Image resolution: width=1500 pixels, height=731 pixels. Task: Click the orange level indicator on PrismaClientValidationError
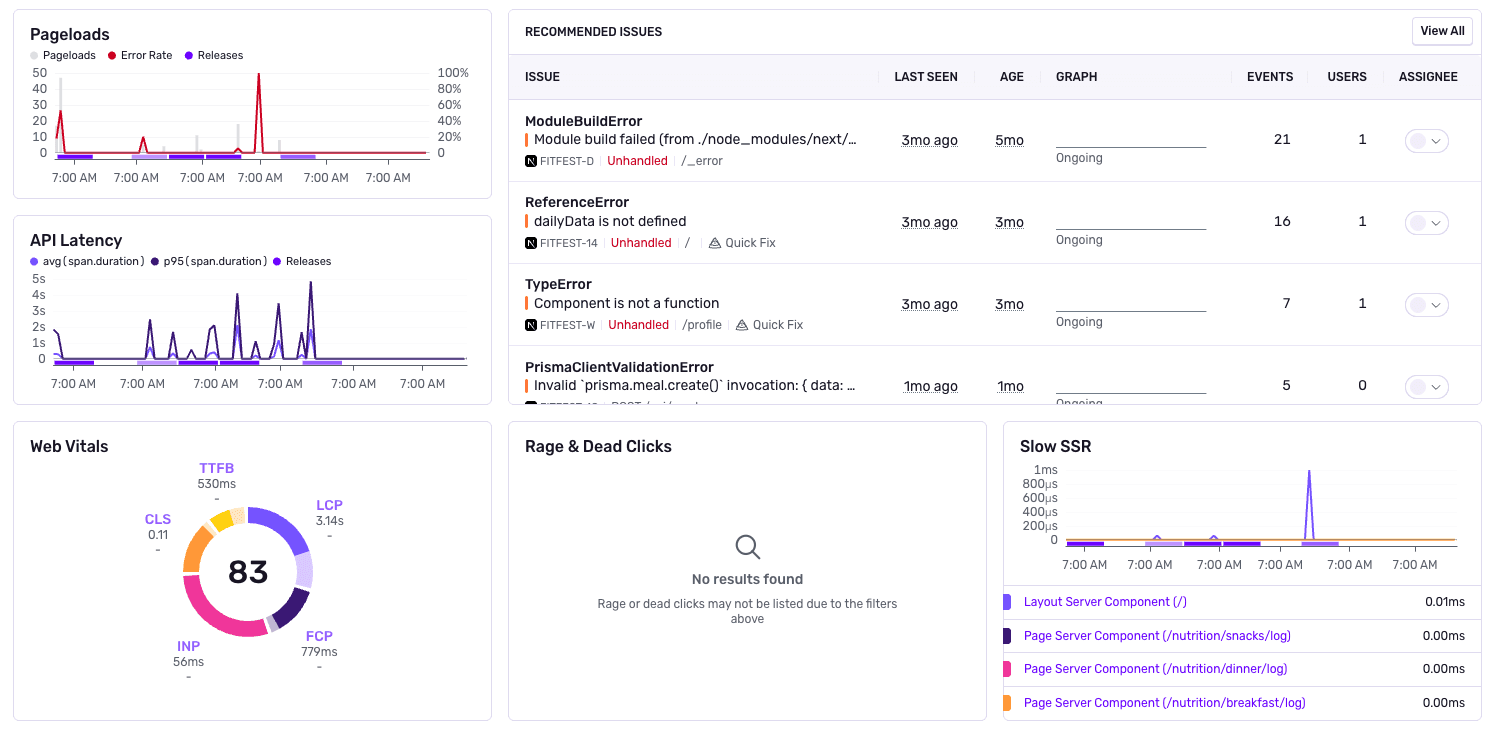coord(528,384)
